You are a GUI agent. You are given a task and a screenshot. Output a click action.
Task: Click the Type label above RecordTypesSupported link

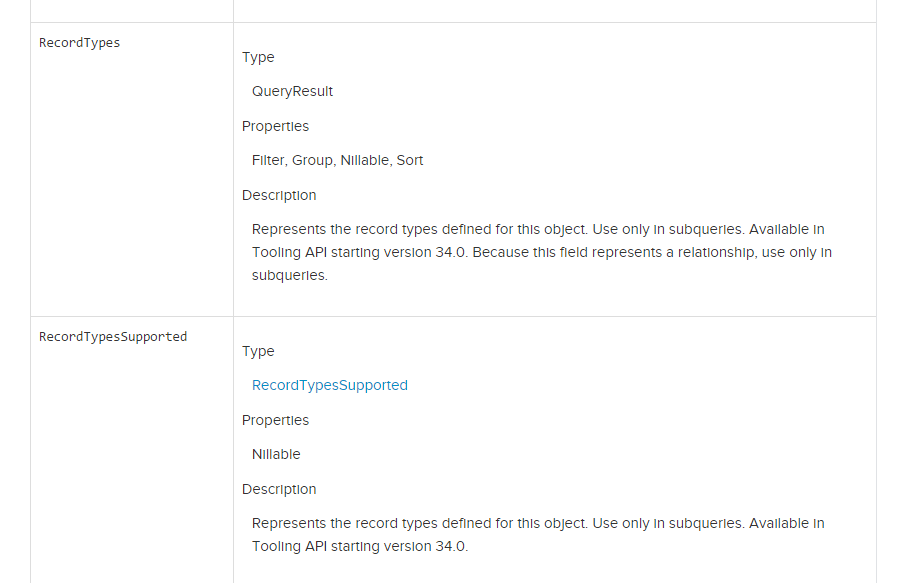[258, 351]
